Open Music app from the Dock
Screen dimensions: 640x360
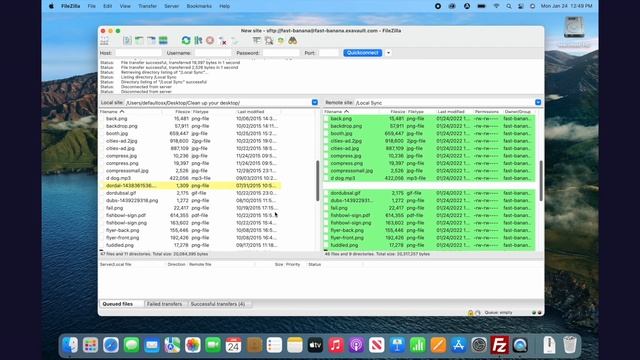(336, 345)
